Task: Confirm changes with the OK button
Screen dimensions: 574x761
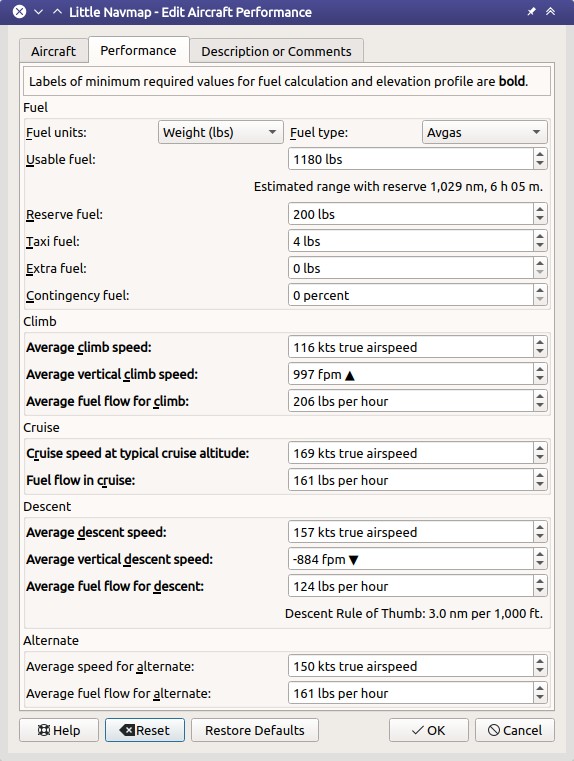Action: pos(428,730)
